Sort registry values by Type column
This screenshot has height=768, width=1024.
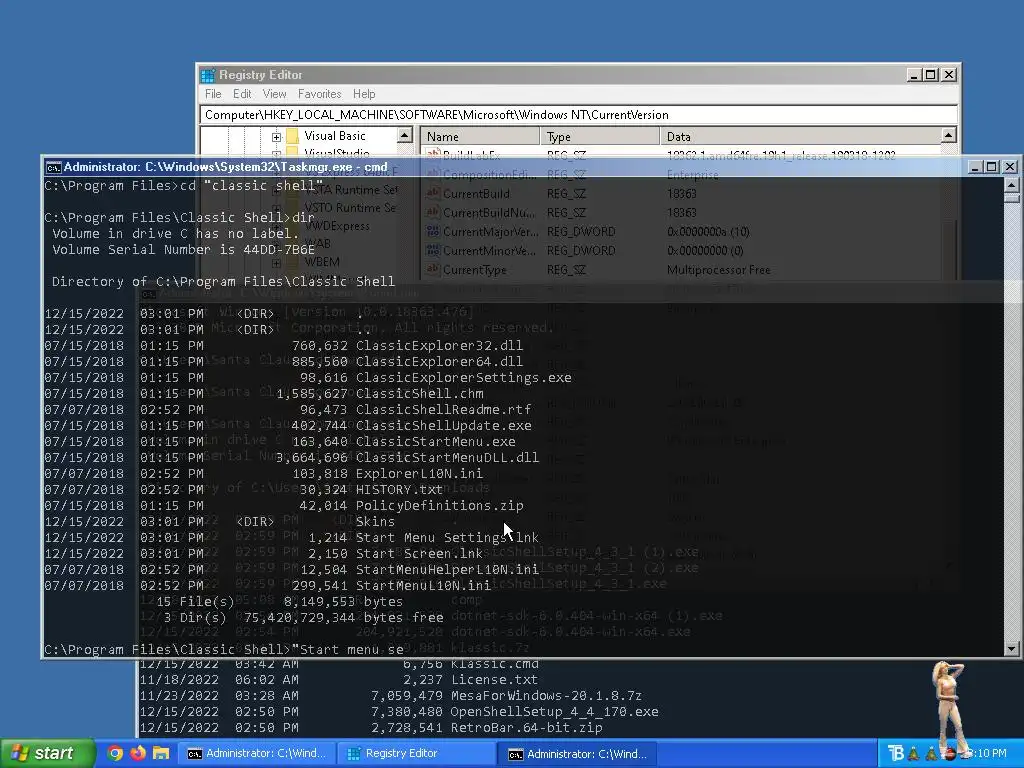[600, 136]
